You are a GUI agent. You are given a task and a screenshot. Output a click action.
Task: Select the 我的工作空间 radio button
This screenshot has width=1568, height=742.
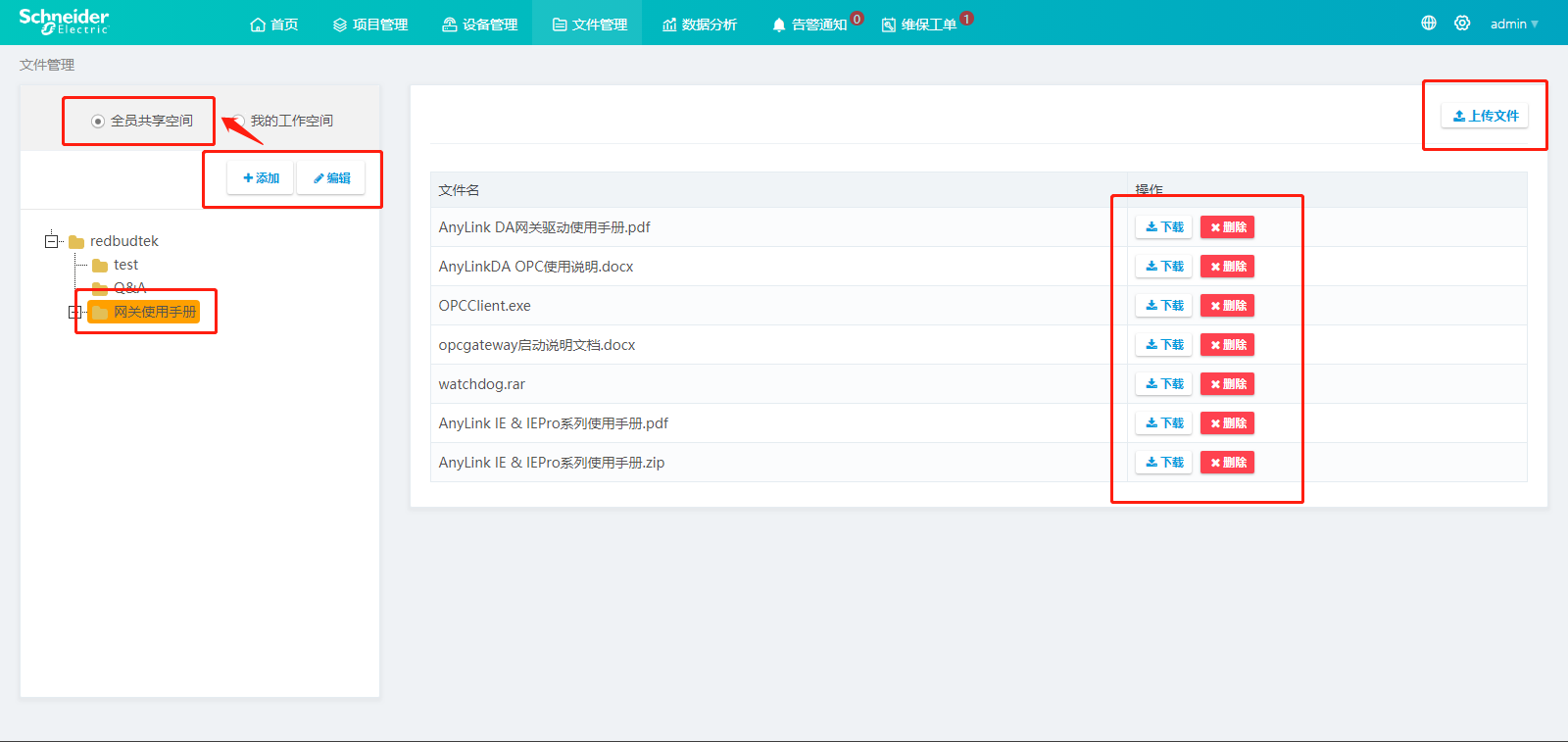238,122
